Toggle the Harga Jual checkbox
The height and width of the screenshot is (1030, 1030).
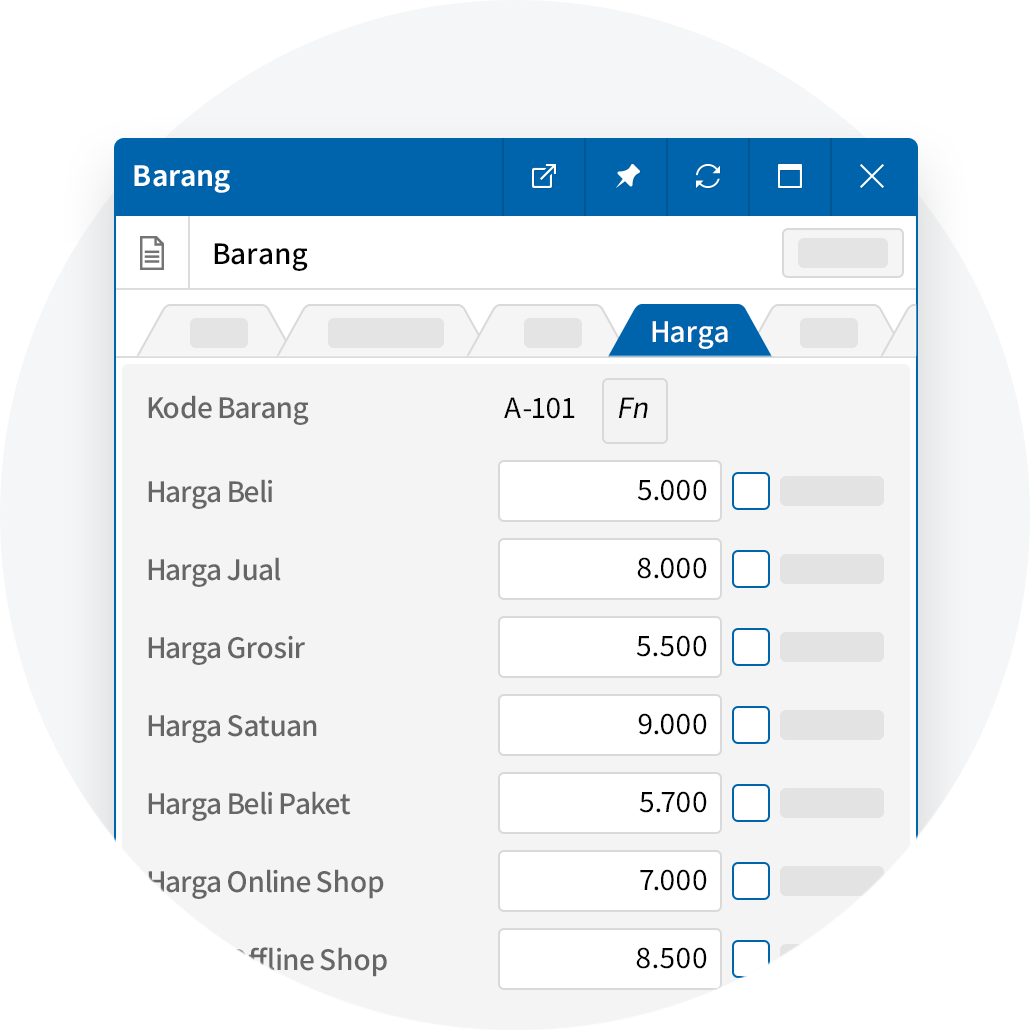click(x=751, y=569)
